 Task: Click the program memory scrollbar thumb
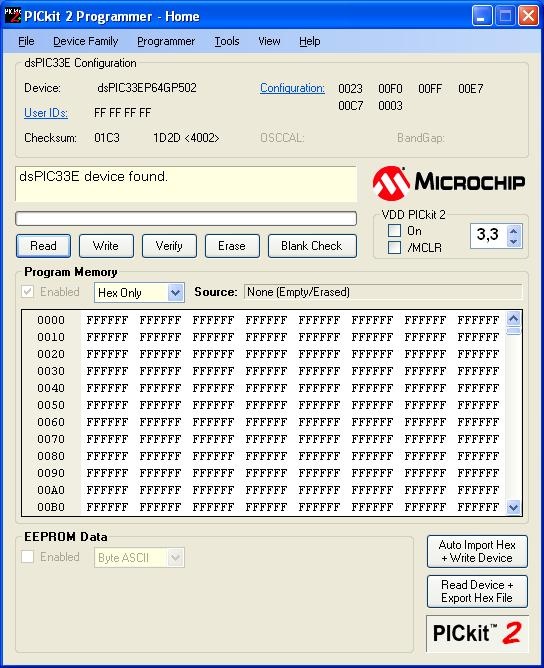[513, 331]
